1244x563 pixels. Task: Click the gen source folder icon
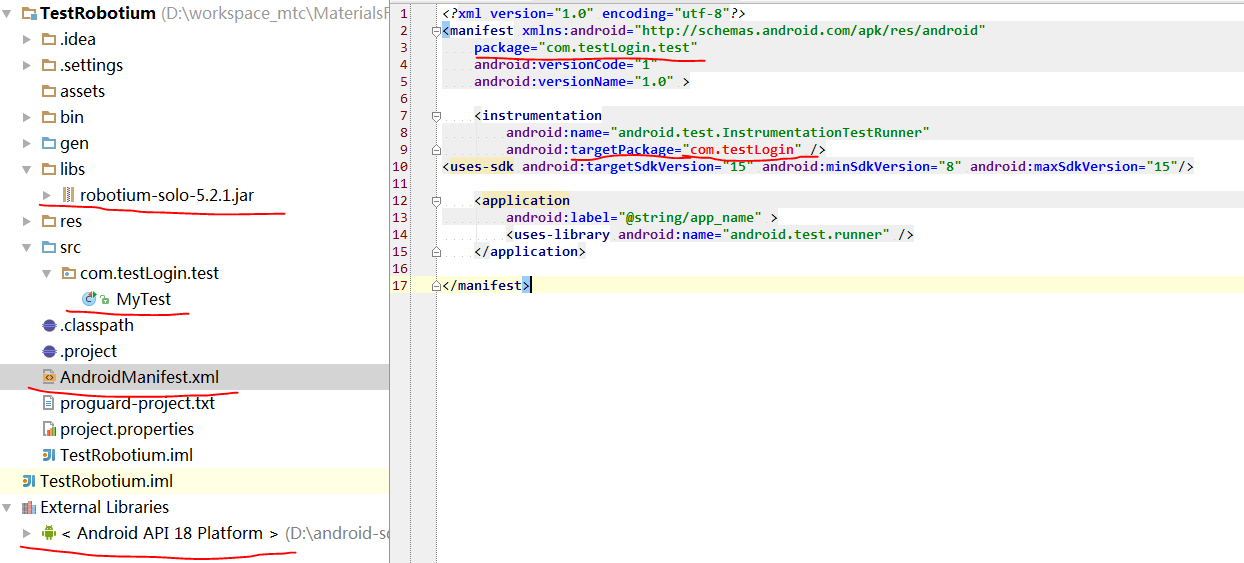[48, 144]
